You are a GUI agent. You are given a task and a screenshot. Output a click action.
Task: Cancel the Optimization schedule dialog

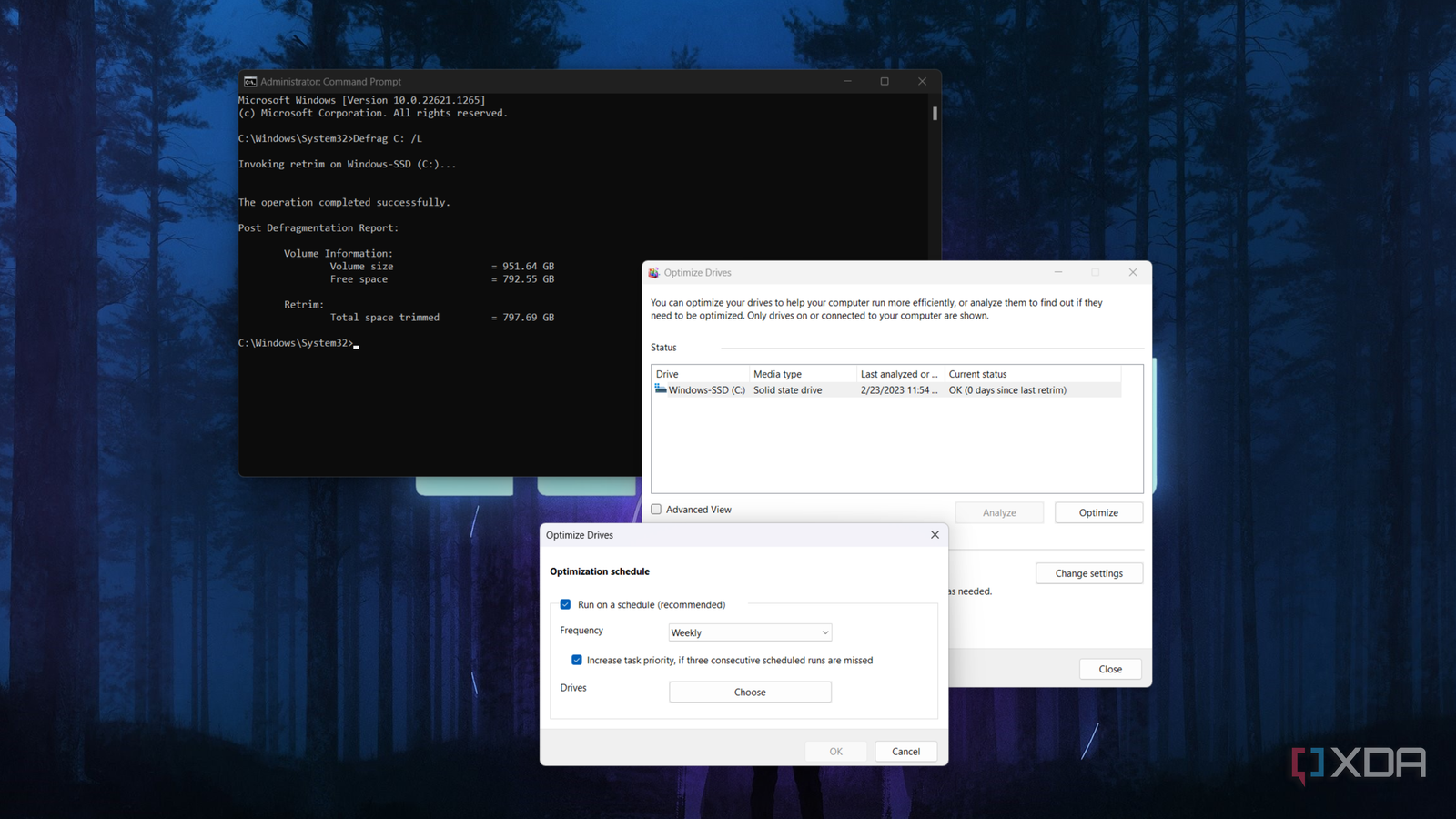pos(905,751)
